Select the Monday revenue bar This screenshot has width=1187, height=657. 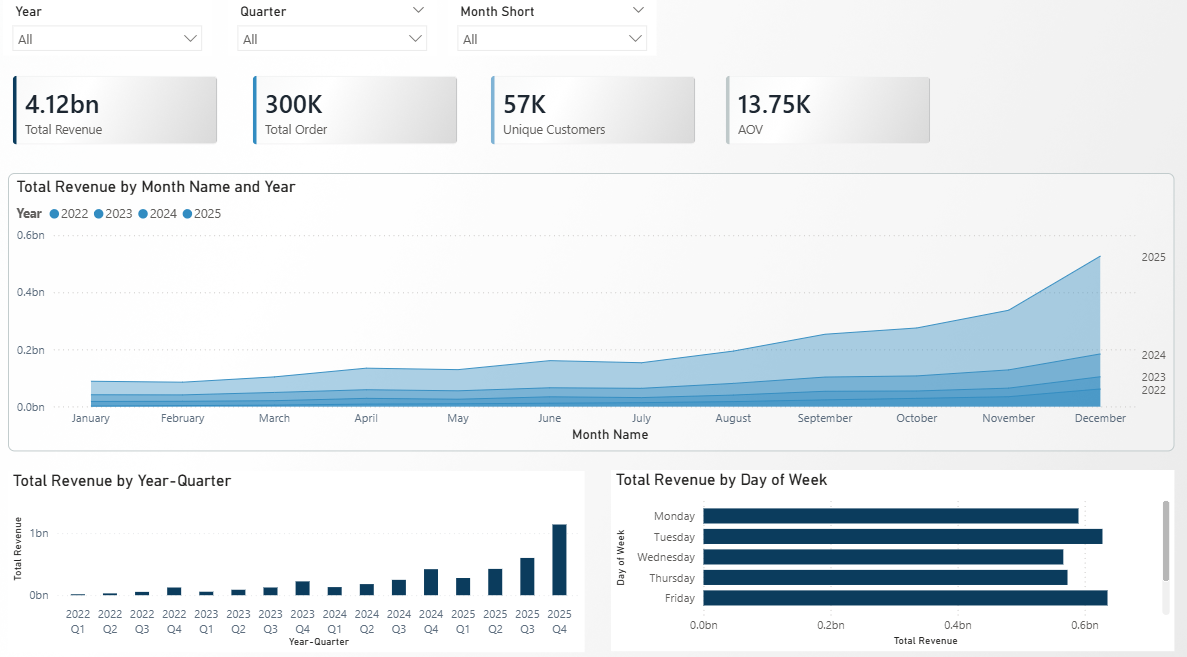pos(891,516)
